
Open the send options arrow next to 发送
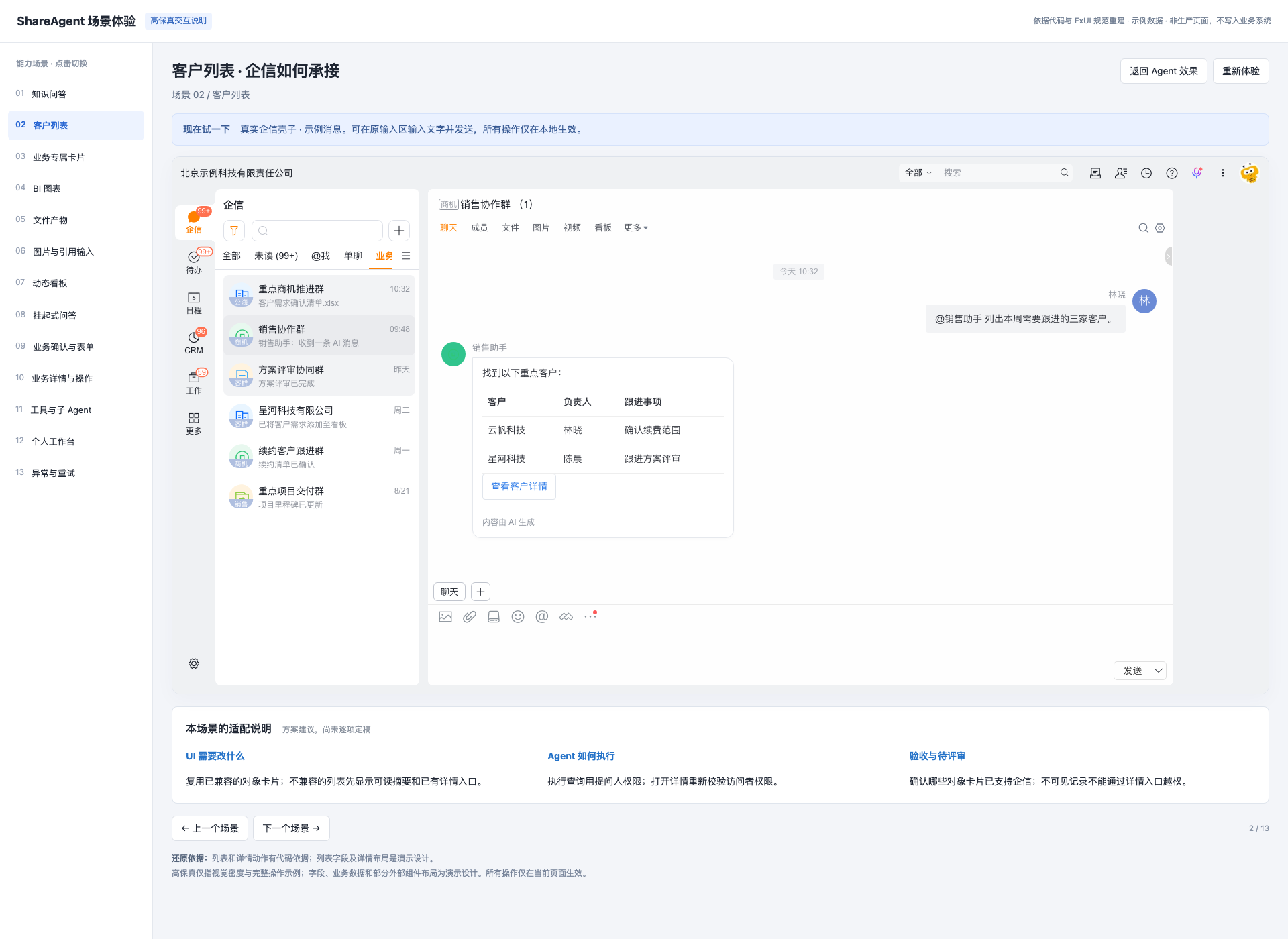click(1159, 671)
